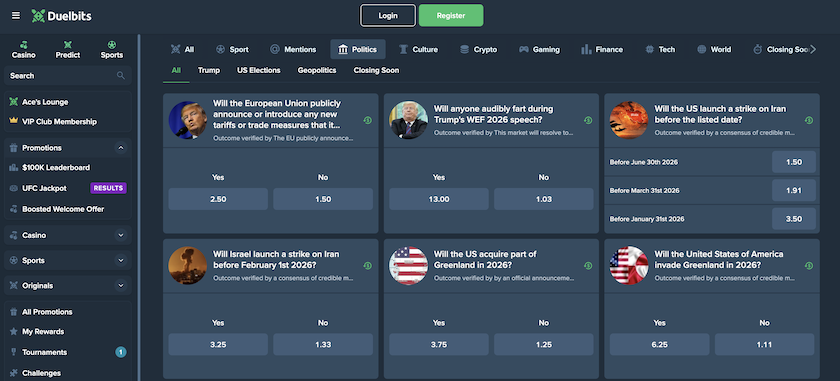Image resolution: width=840 pixels, height=381 pixels.
Task: Click green clock icon on invade Greenland card
Action: click(x=809, y=266)
